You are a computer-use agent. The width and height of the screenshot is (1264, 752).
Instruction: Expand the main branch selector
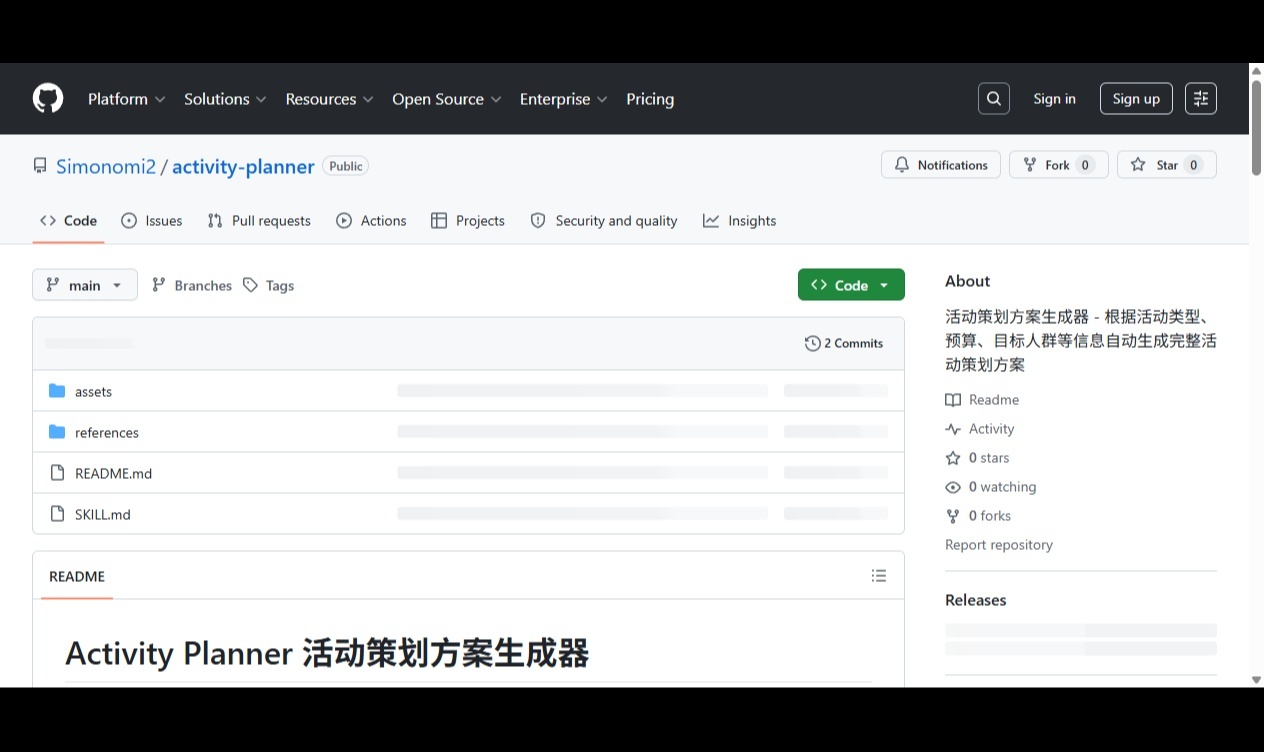tap(85, 285)
